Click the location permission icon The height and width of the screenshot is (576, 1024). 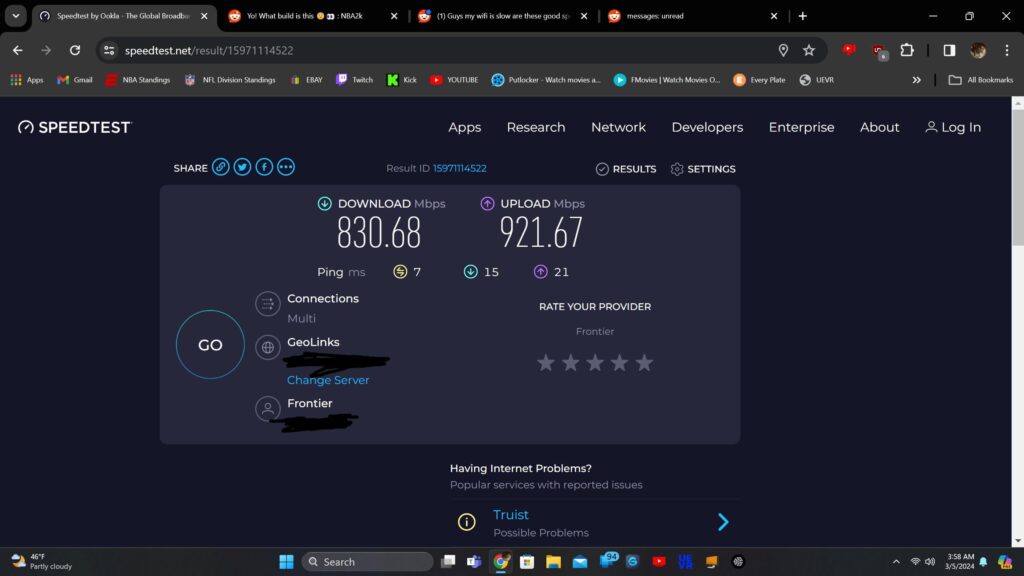coord(783,50)
